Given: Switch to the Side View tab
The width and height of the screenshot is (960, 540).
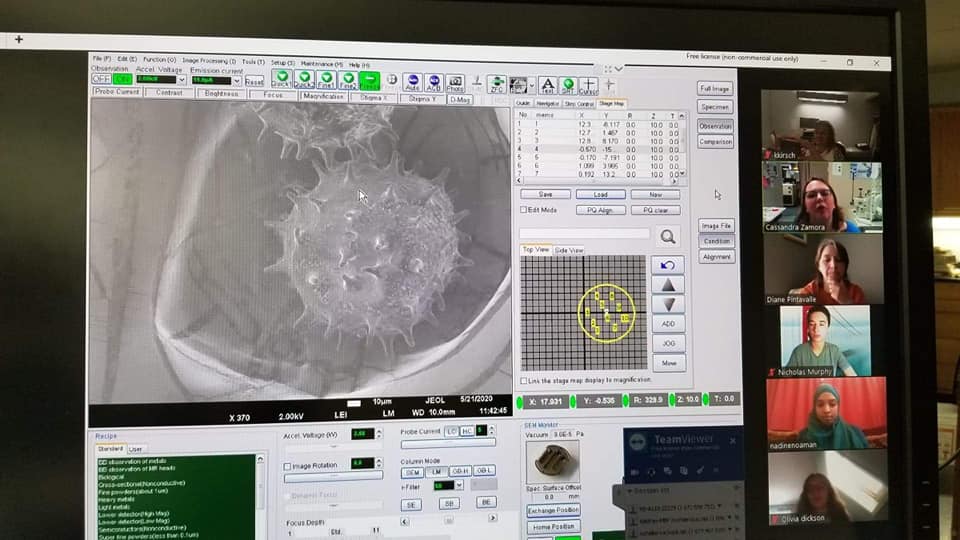Looking at the screenshot, I should pyautogui.click(x=569, y=250).
